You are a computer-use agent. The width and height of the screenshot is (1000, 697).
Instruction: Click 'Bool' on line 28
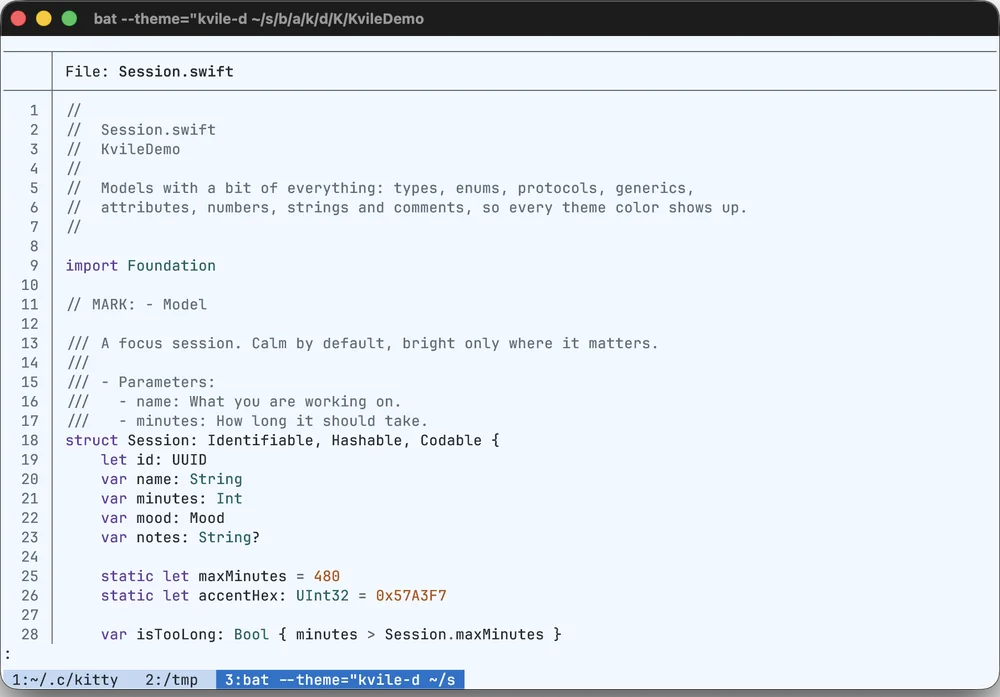[x=251, y=635]
